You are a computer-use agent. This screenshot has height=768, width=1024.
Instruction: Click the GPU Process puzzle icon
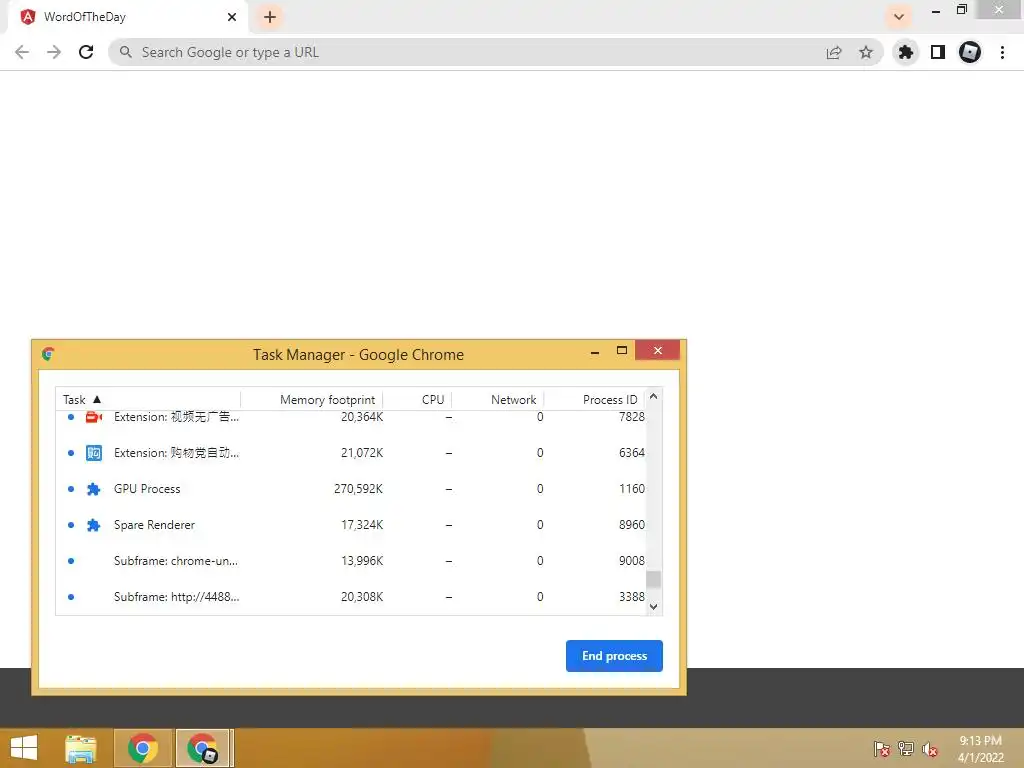point(93,489)
